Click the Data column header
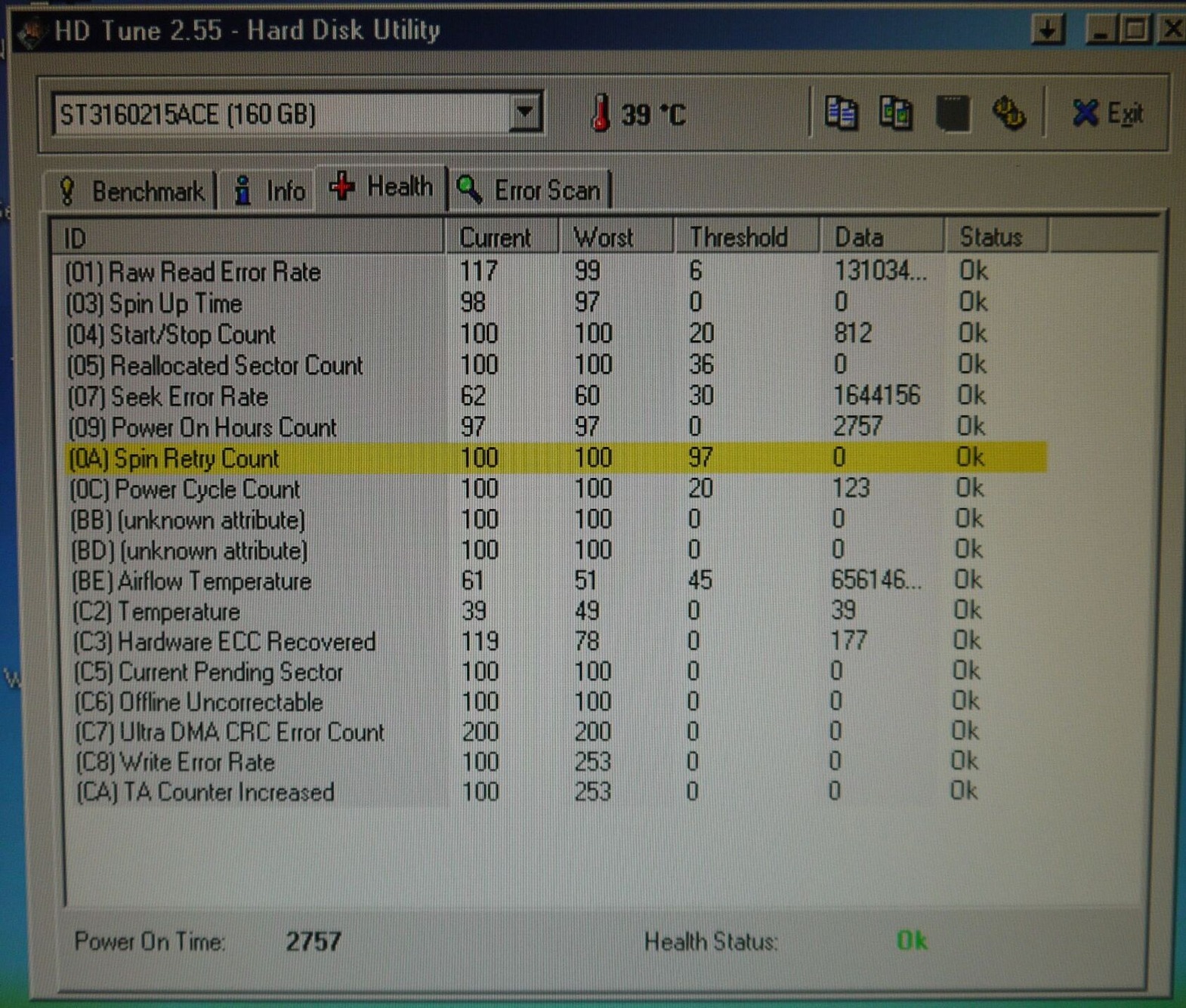 (x=882, y=238)
